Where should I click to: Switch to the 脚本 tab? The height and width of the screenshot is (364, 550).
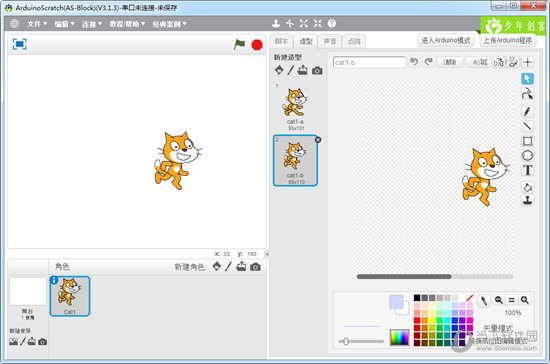[x=281, y=41]
